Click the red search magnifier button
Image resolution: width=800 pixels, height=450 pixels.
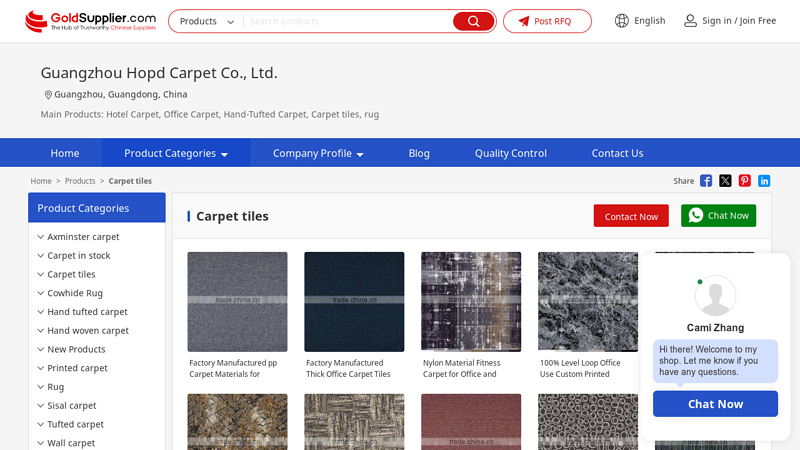pyautogui.click(x=473, y=21)
